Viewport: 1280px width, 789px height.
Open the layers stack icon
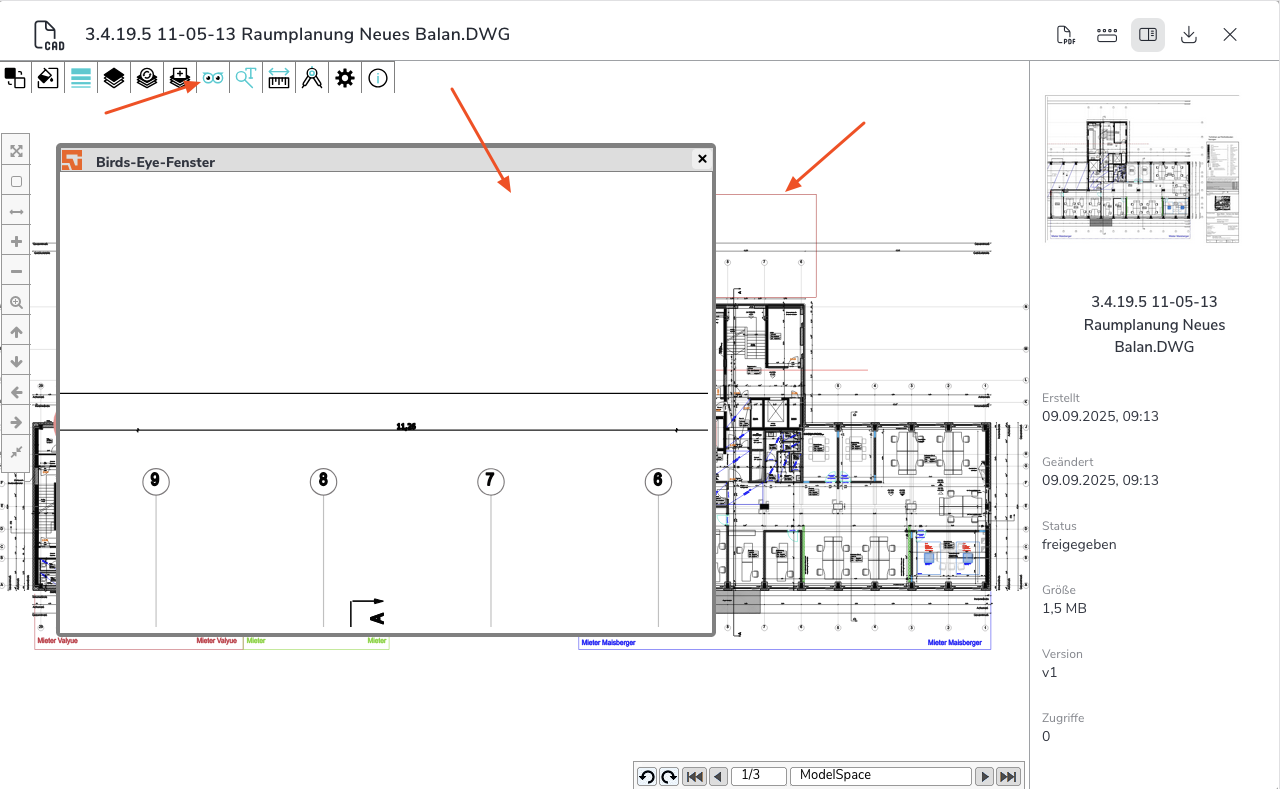[x=114, y=78]
